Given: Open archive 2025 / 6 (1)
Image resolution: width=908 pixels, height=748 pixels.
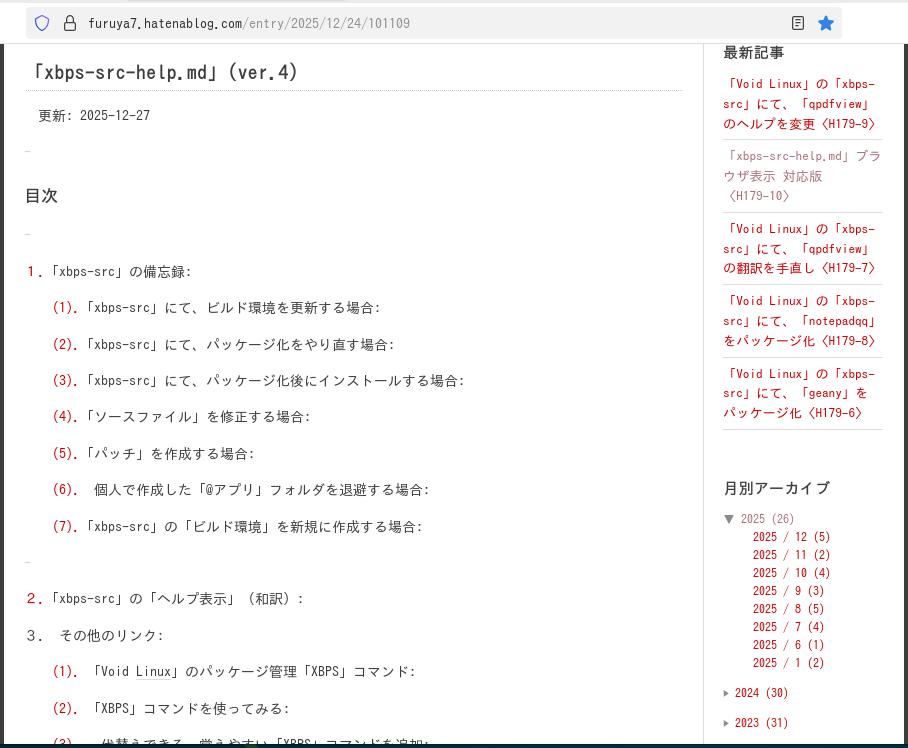Looking at the screenshot, I should 788,644.
